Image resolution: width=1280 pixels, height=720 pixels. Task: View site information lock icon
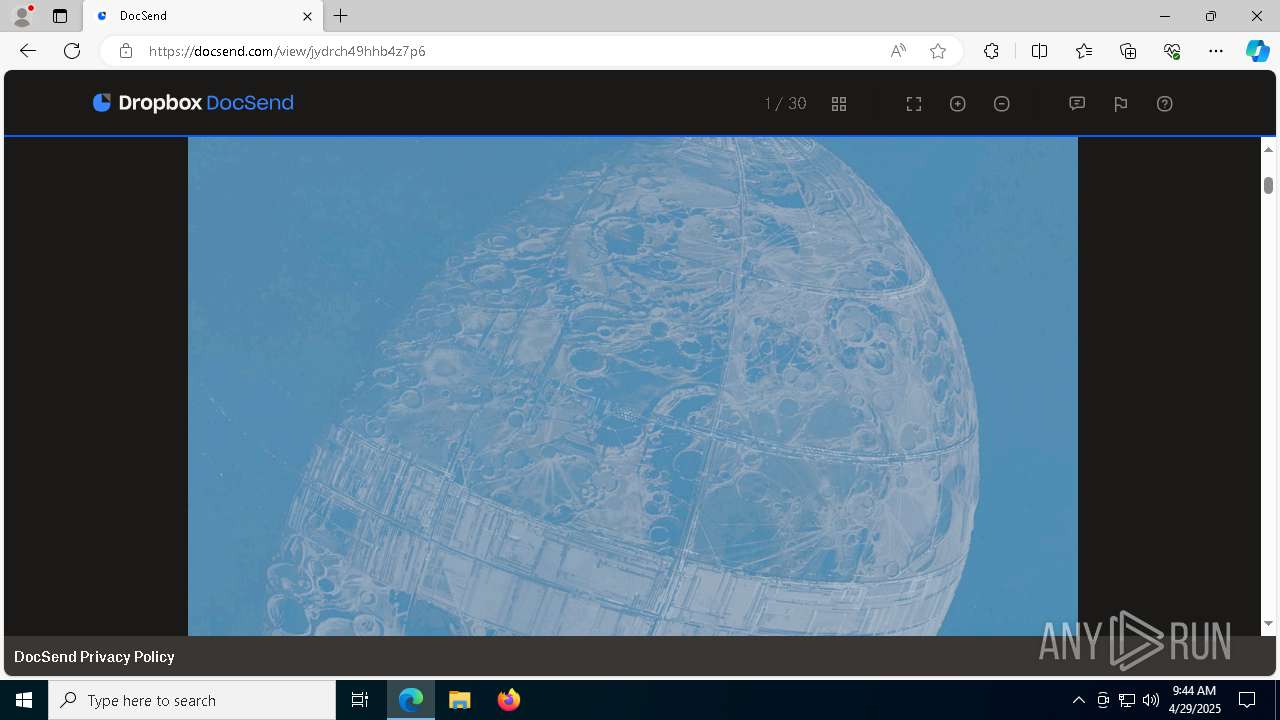tap(126, 51)
